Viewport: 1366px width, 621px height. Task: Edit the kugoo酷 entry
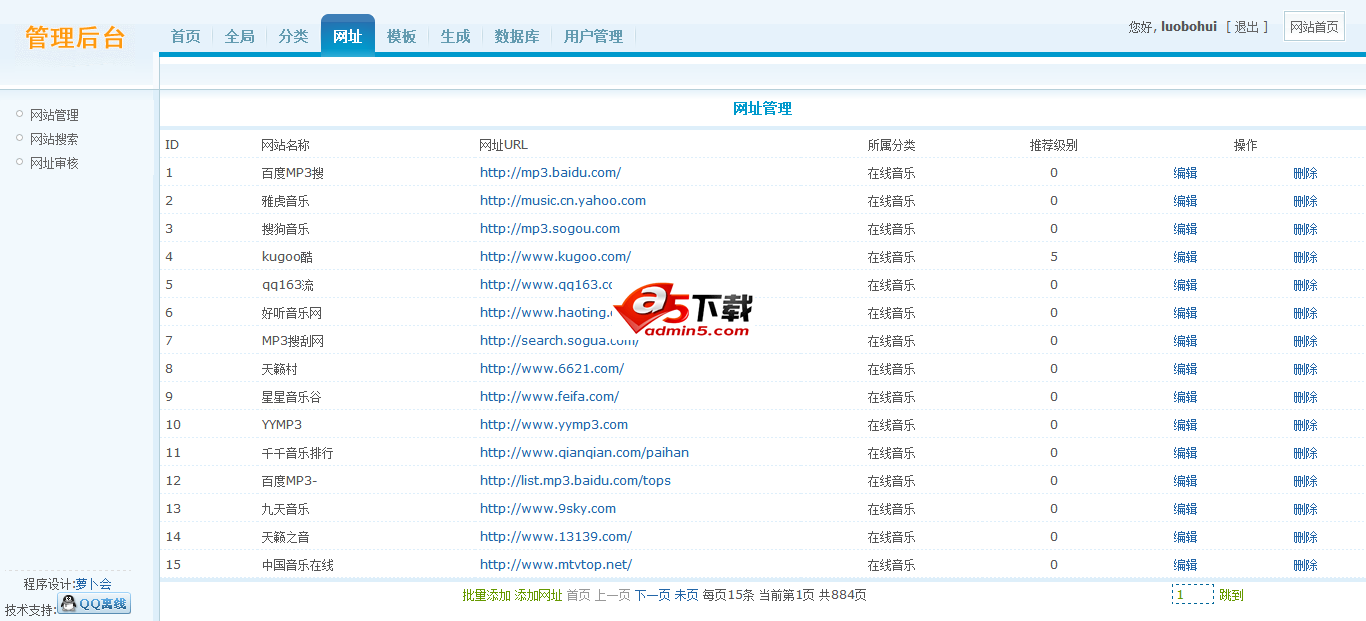[x=1185, y=257]
